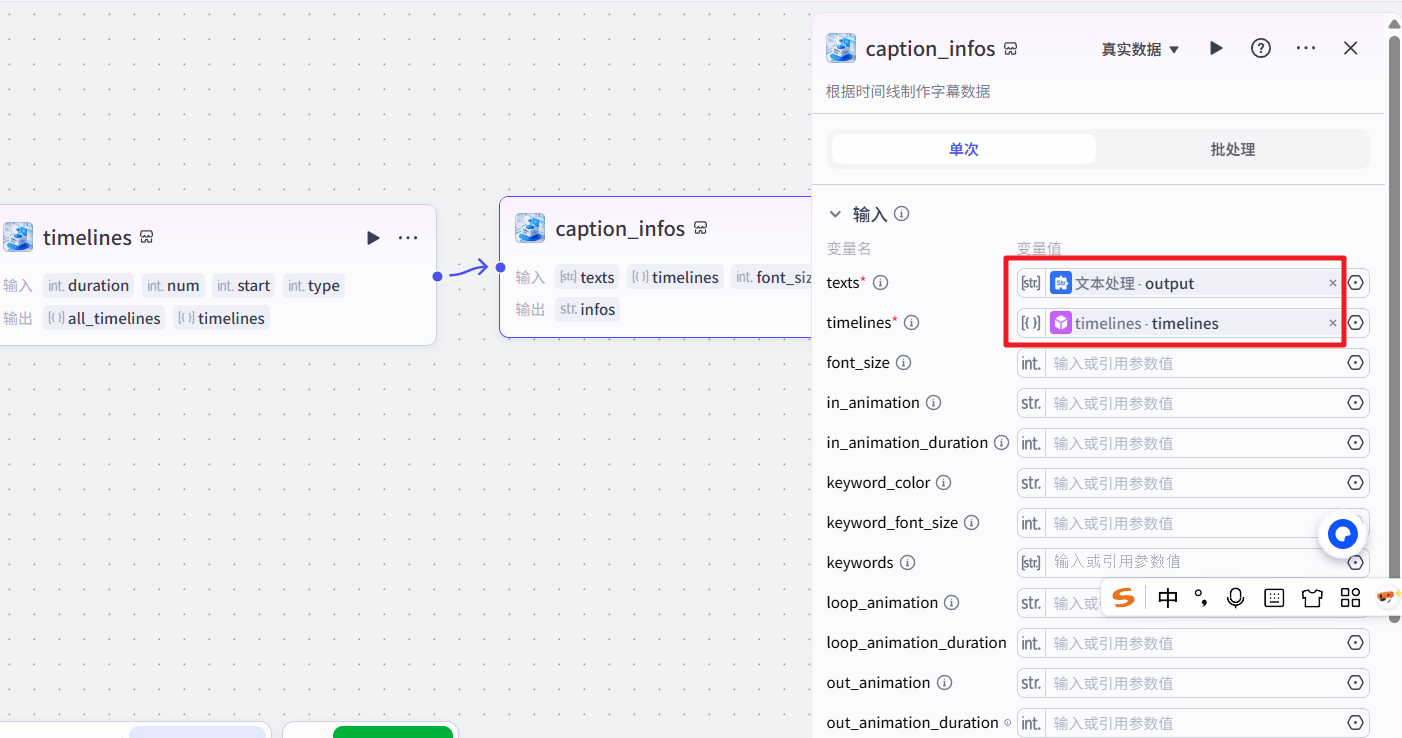Remove timelines reference from timelines field
Image resolution: width=1402 pixels, height=738 pixels.
click(1332, 323)
